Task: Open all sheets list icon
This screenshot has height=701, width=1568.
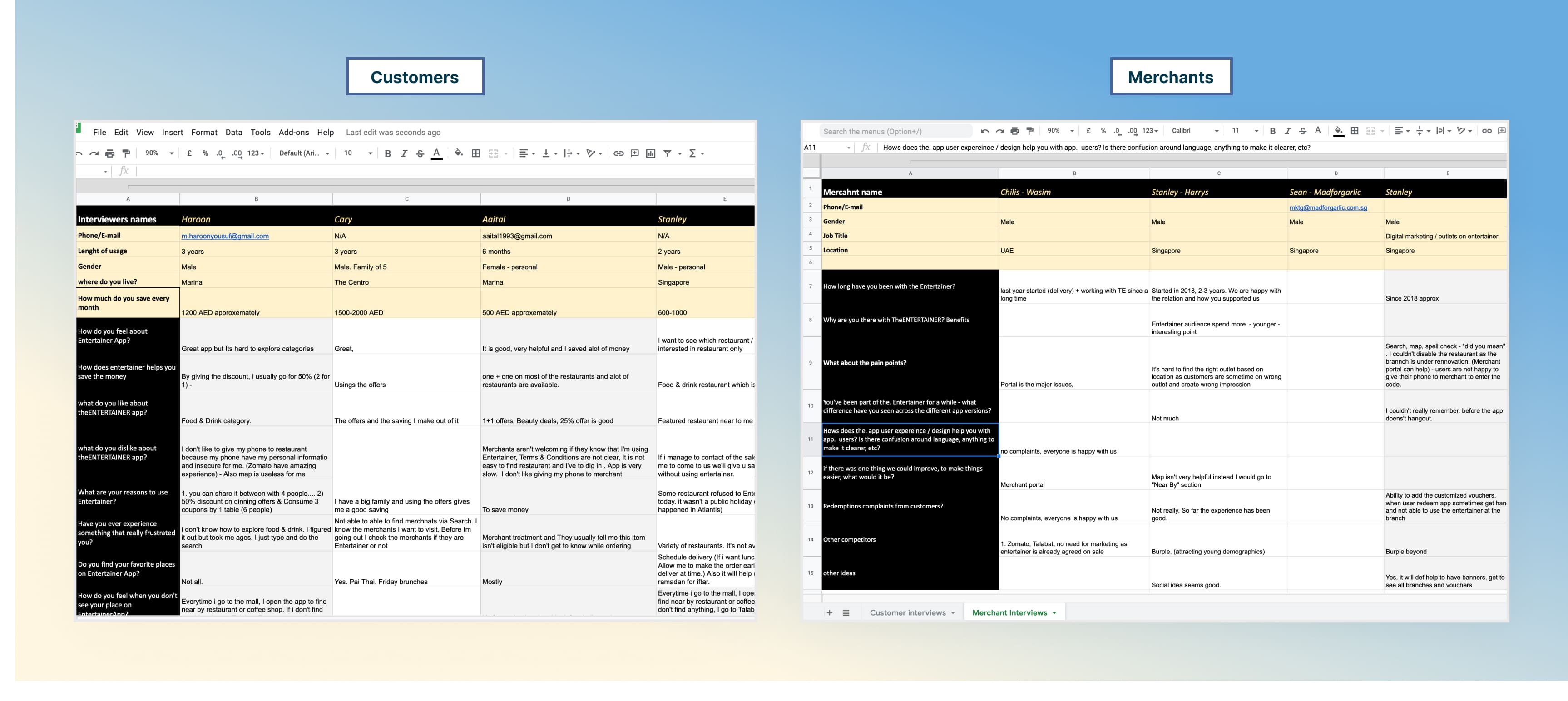Action: [x=846, y=613]
